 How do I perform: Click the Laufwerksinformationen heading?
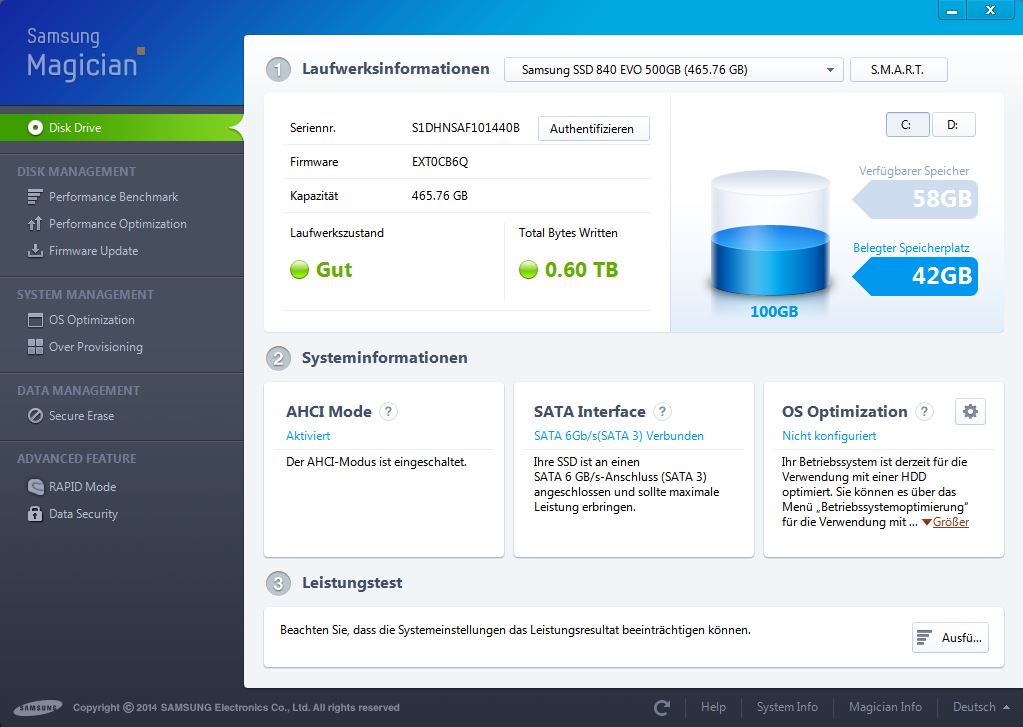point(395,69)
